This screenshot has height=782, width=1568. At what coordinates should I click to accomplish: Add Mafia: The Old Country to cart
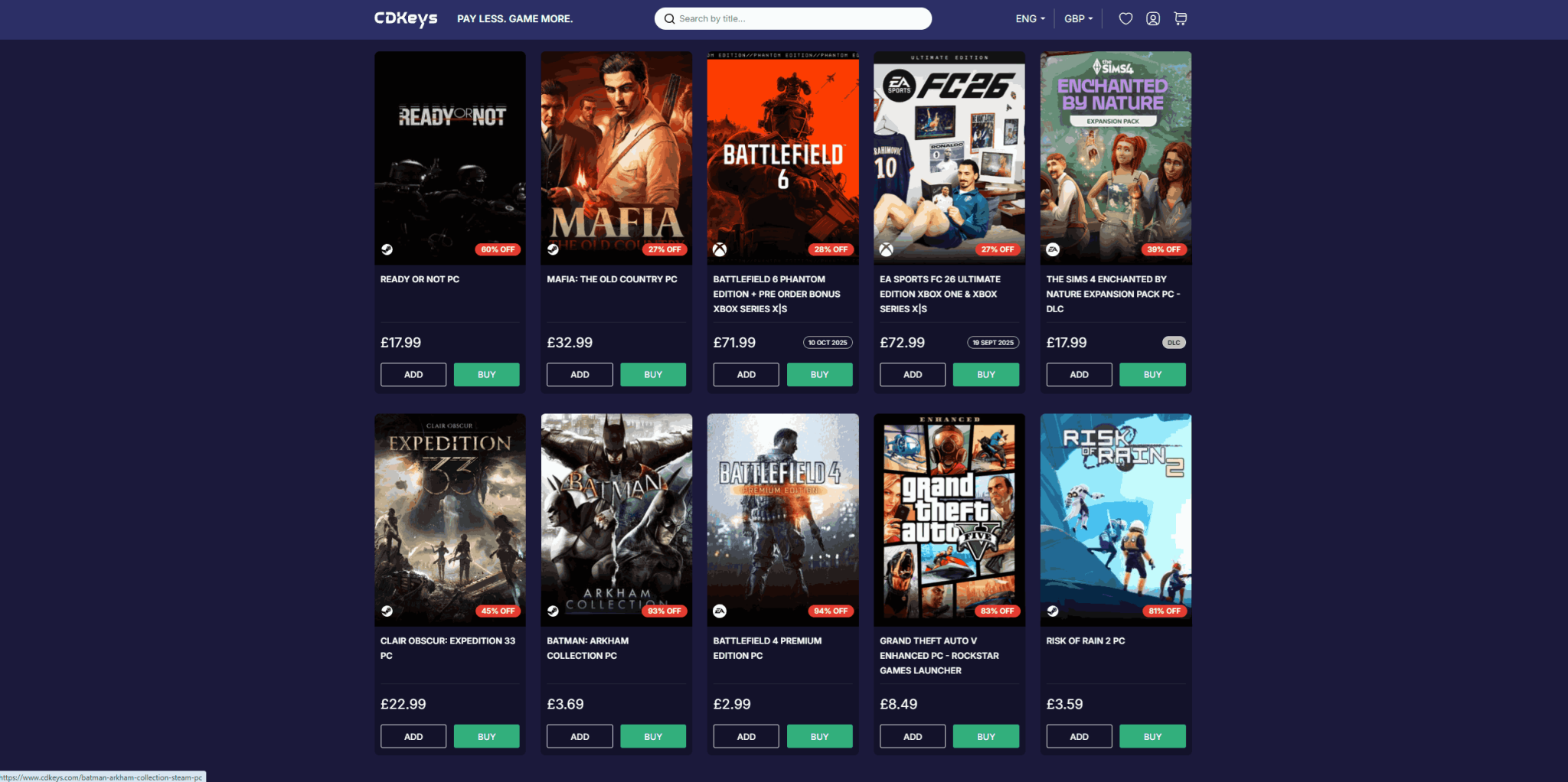click(579, 374)
